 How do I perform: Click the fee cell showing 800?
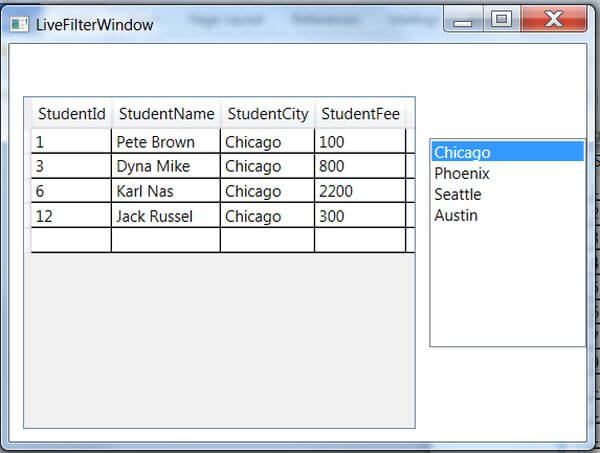(x=360, y=166)
